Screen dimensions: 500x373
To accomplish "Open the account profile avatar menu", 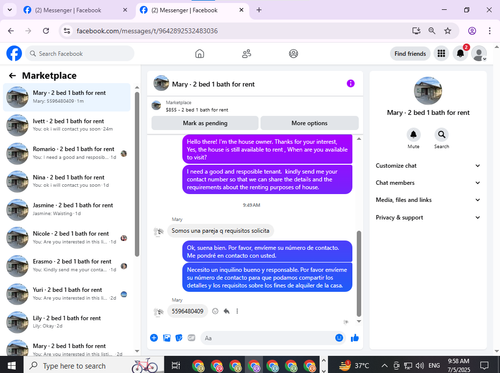I will pyautogui.click(x=479, y=54).
